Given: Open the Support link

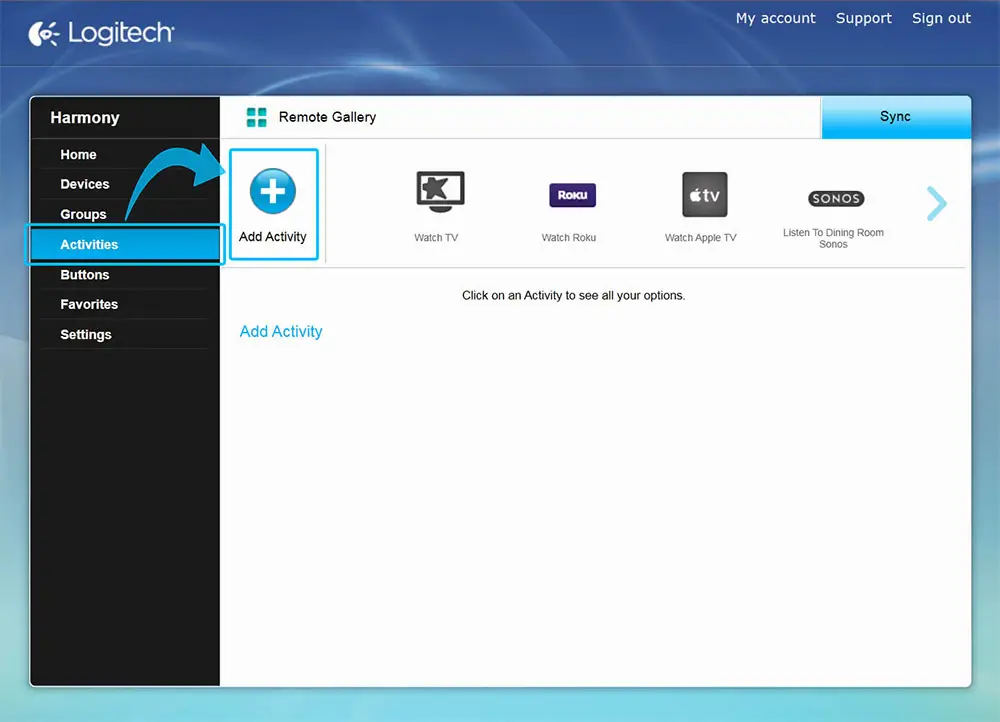Looking at the screenshot, I should [864, 18].
